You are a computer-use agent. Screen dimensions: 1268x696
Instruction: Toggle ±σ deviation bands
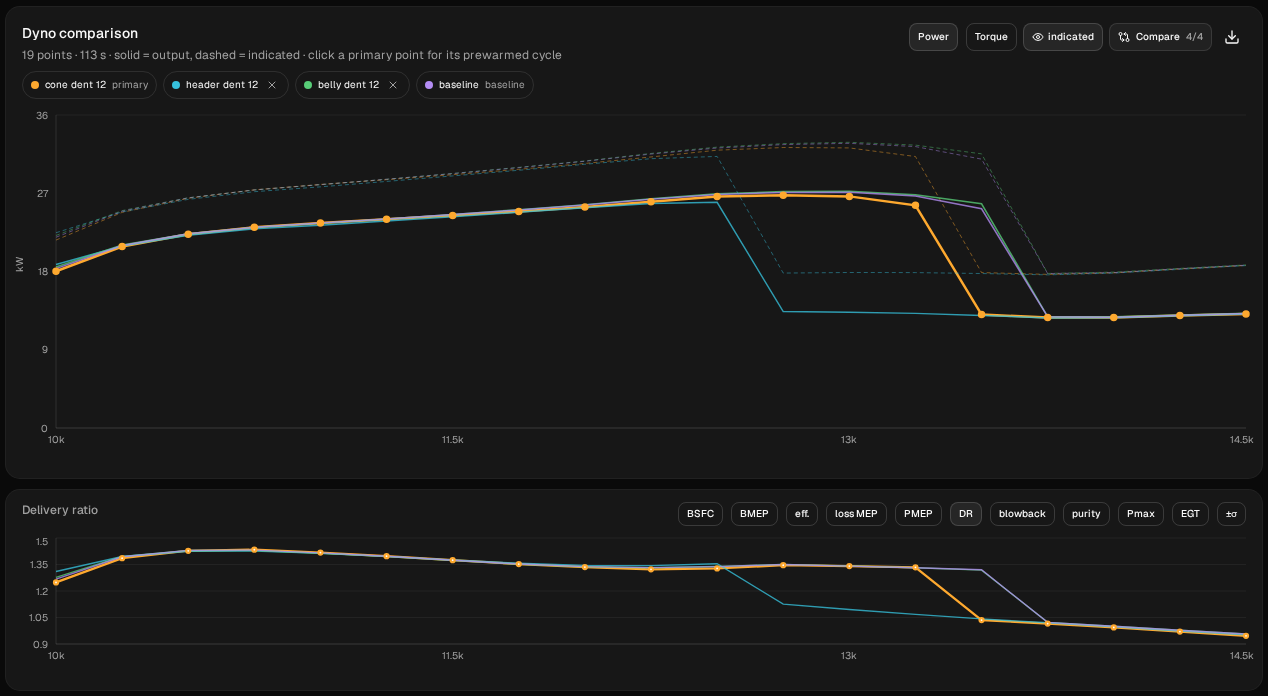1231,514
